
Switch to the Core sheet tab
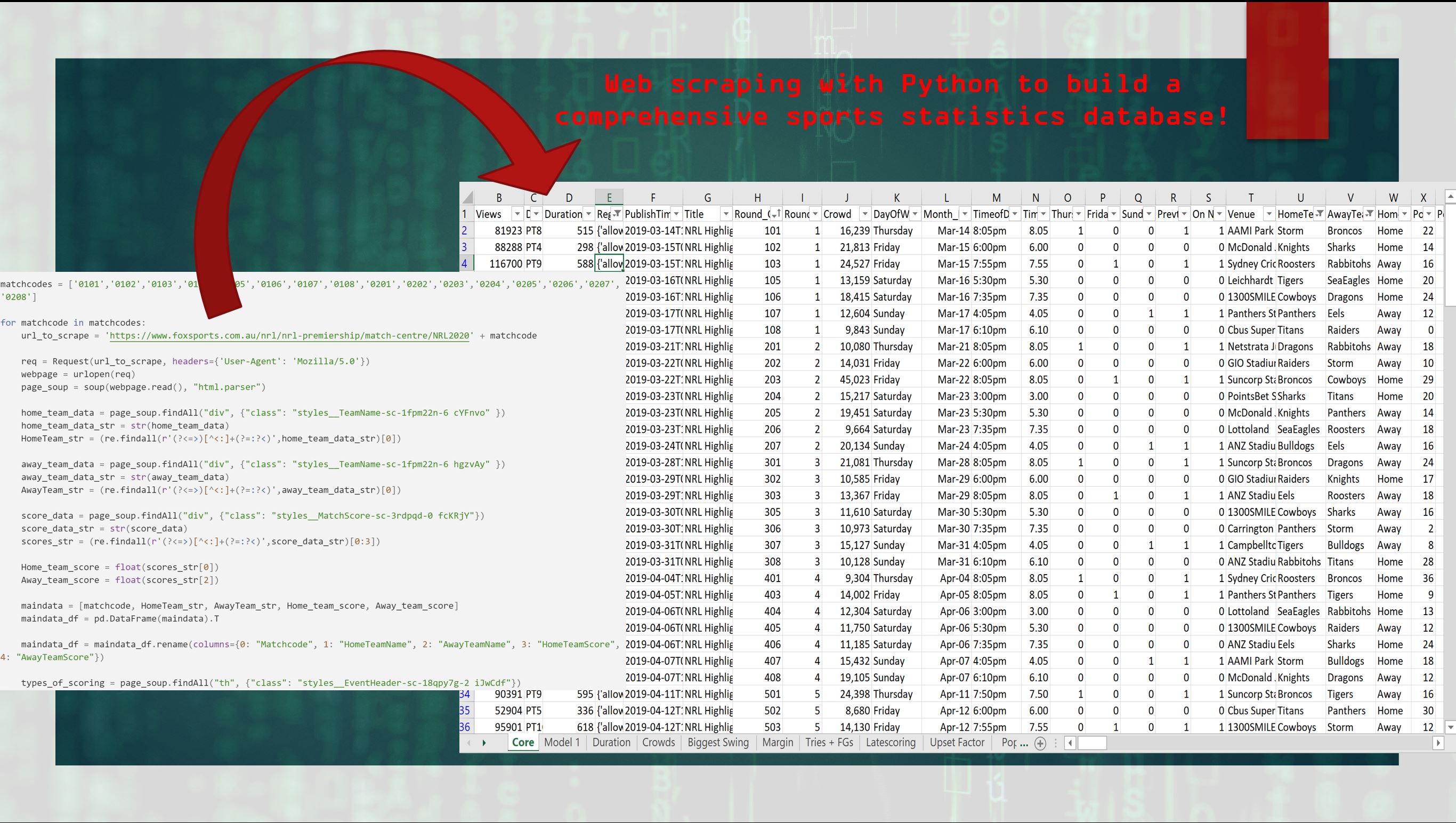523,743
